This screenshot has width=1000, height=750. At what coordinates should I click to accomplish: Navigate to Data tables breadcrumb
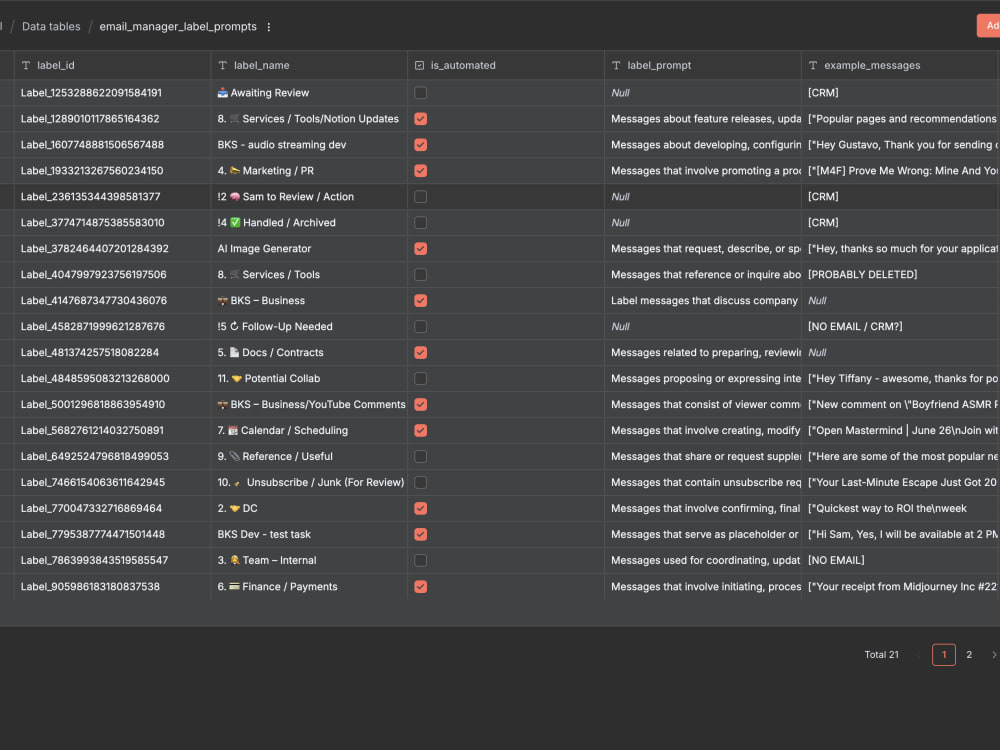[x=51, y=27]
